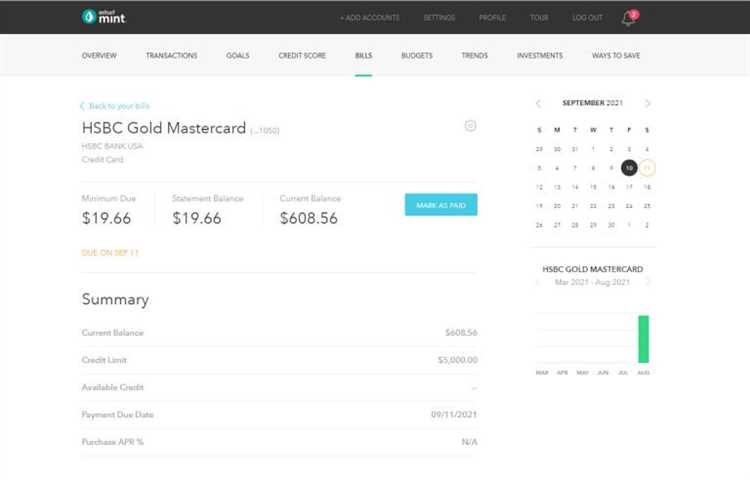Viewport: 750px width, 480px height.
Task: Select September 17 on calendar
Action: pos(629,187)
